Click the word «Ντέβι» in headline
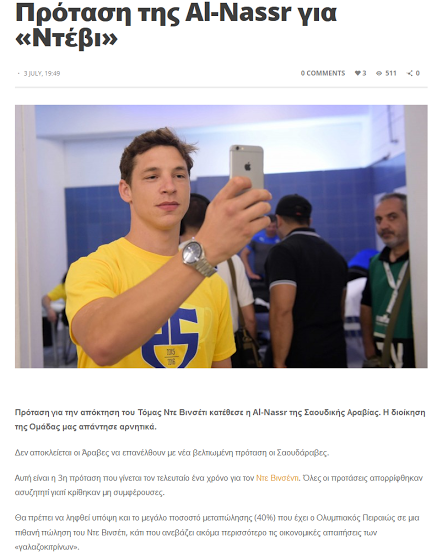 (66, 38)
